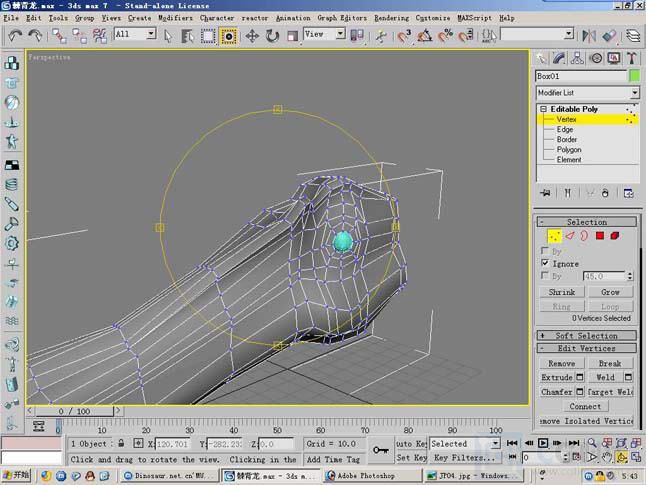Switch to Hierarchy command panel tab

point(577,58)
